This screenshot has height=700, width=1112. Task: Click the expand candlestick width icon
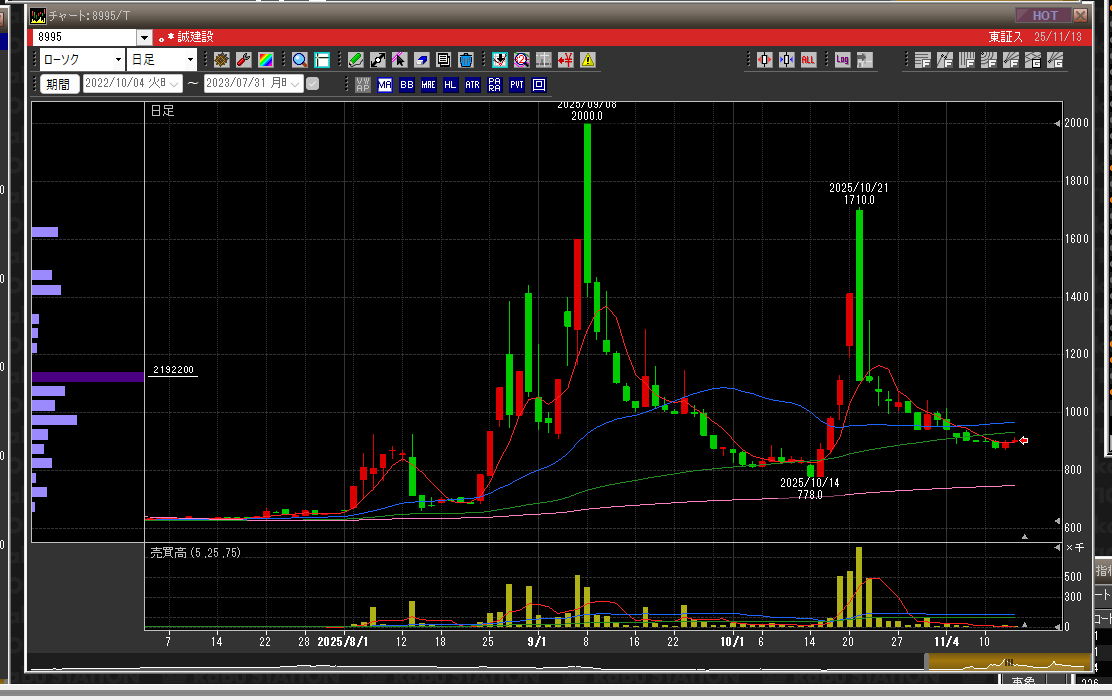[765, 60]
